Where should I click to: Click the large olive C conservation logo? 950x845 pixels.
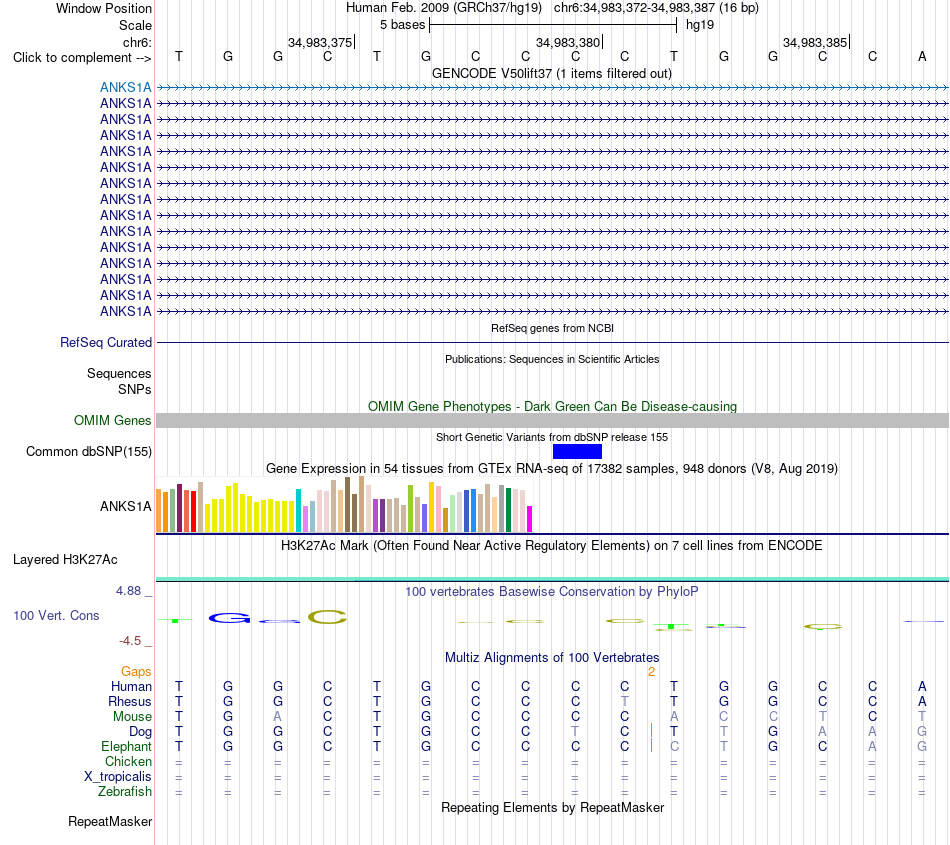click(x=327, y=617)
